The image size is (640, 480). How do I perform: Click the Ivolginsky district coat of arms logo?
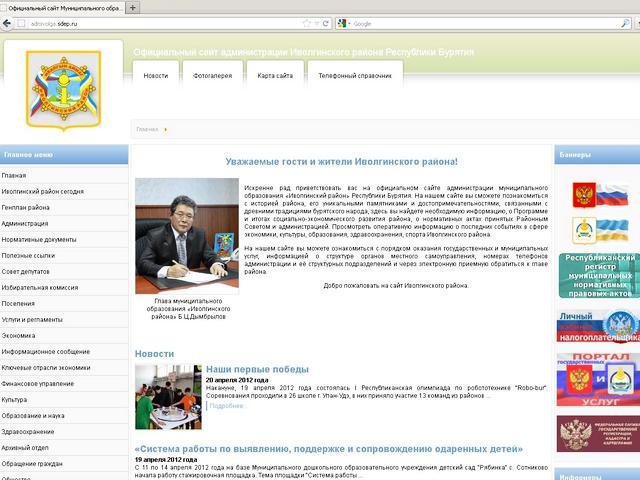coord(63,90)
